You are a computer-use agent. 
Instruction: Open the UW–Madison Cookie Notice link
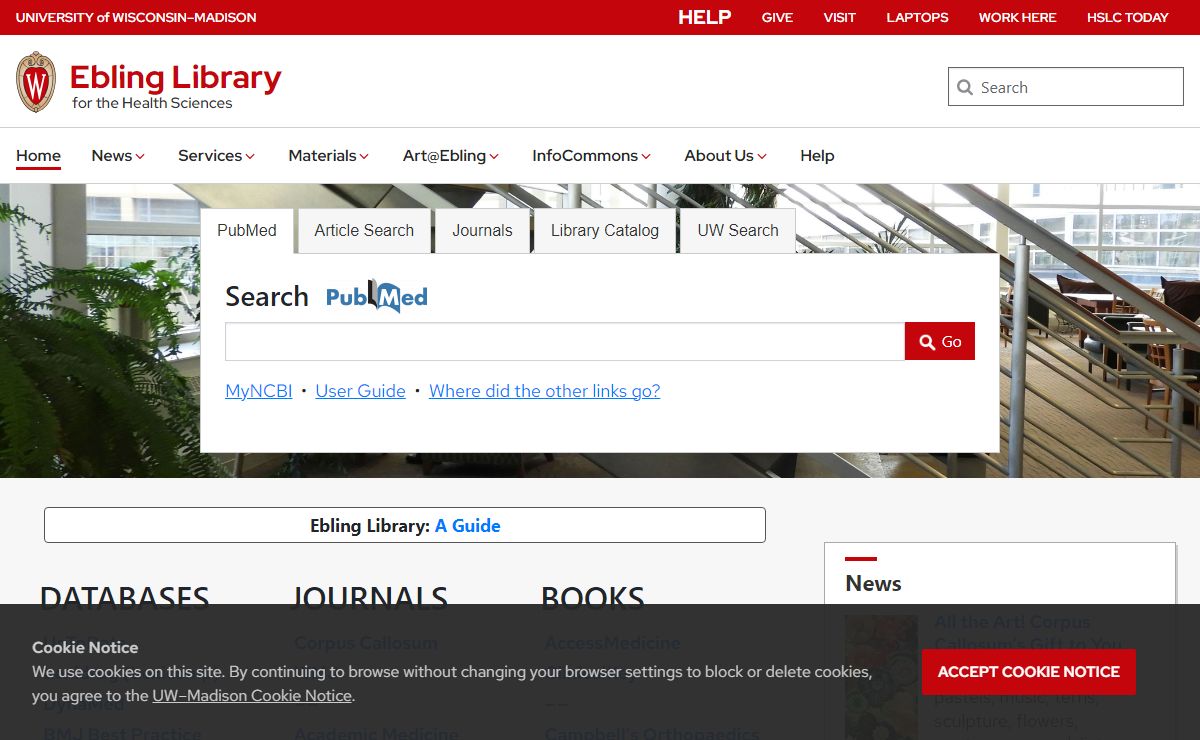[x=252, y=695]
